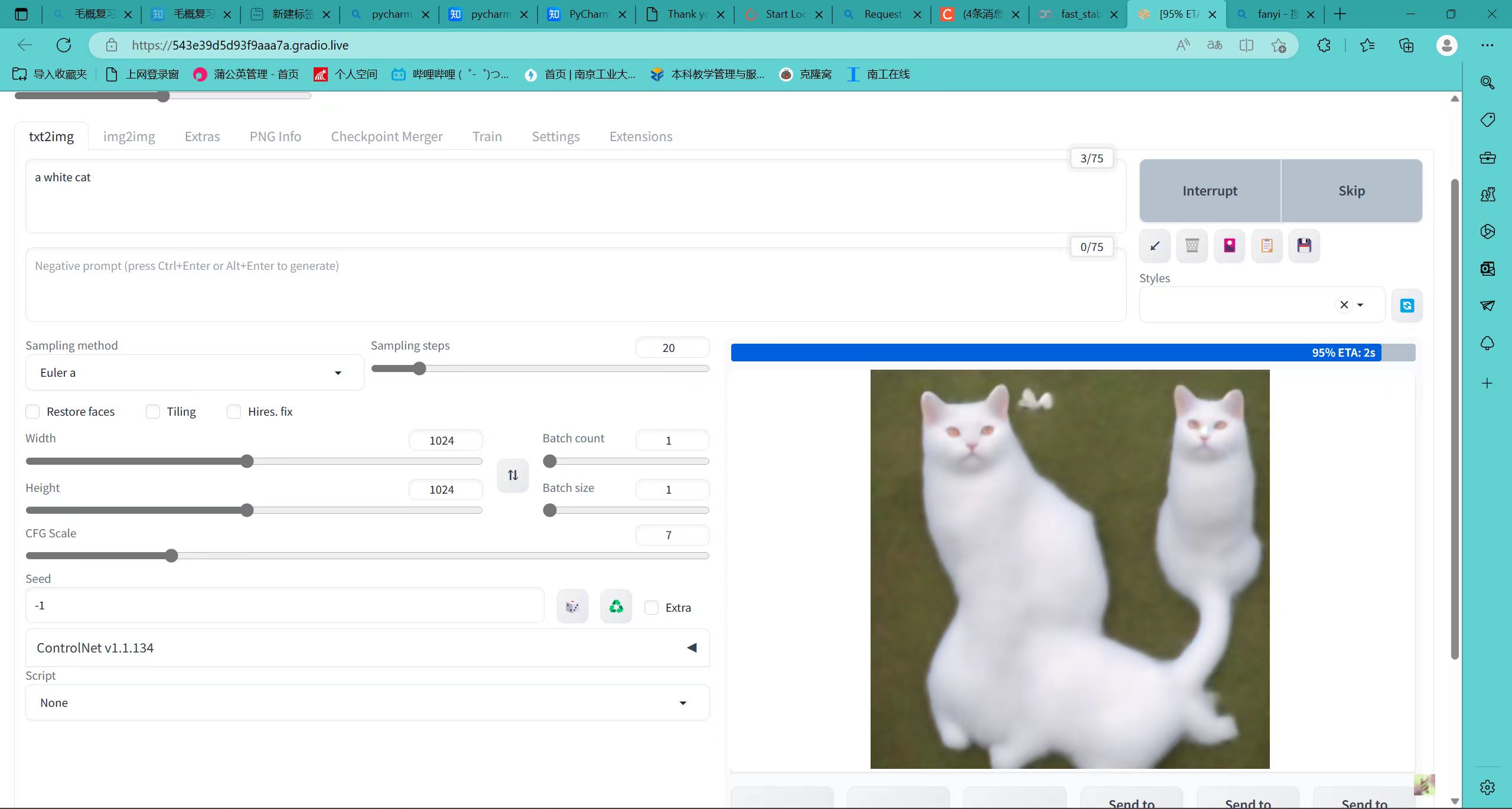Image resolution: width=1512 pixels, height=809 pixels.
Task: Switch to the Extras tab
Action: [202, 136]
